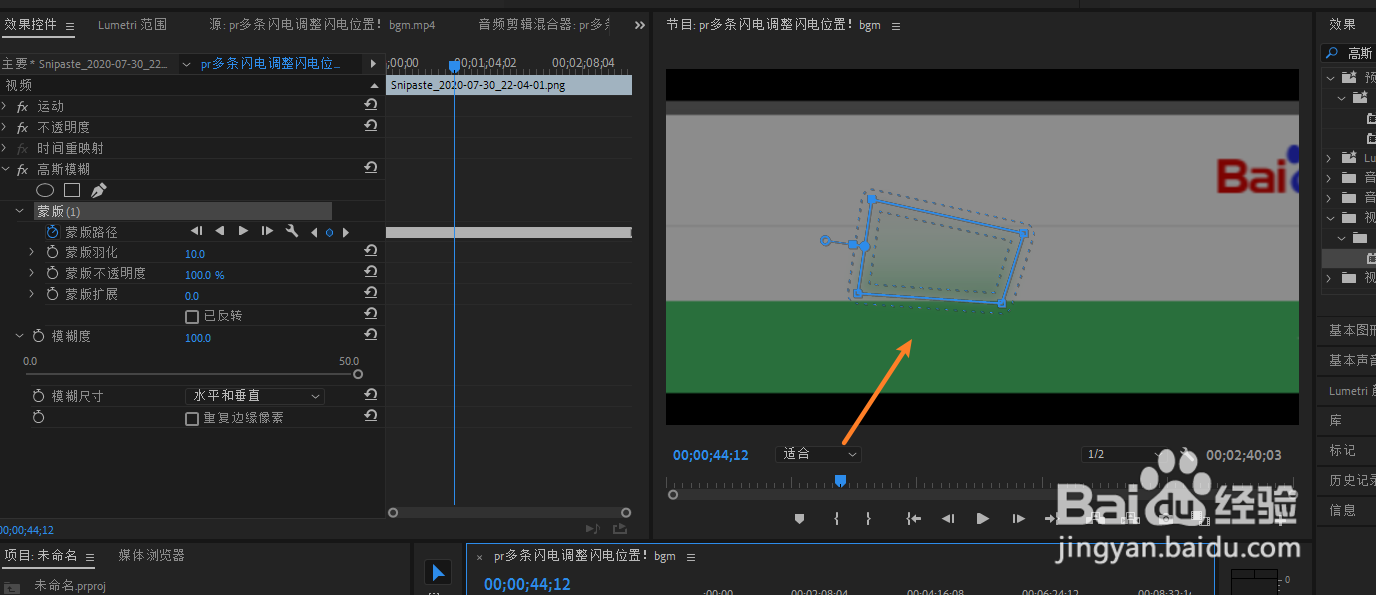Open the 效果控件 panel menu
The width and height of the screenshot is (1376, 595).
(69, 26)
